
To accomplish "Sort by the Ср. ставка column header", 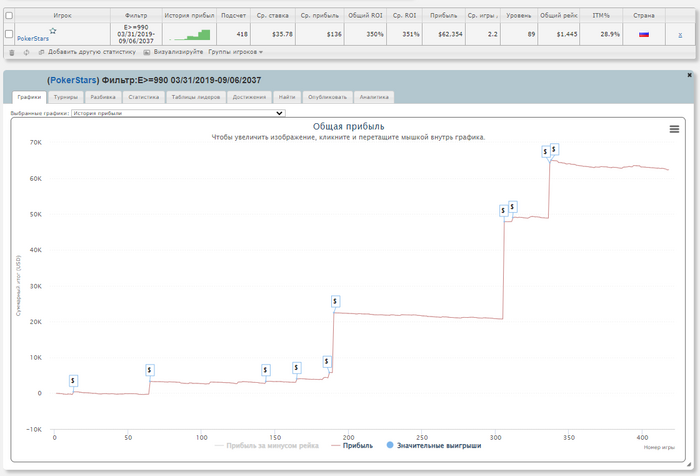I will [x=273, y=16].
